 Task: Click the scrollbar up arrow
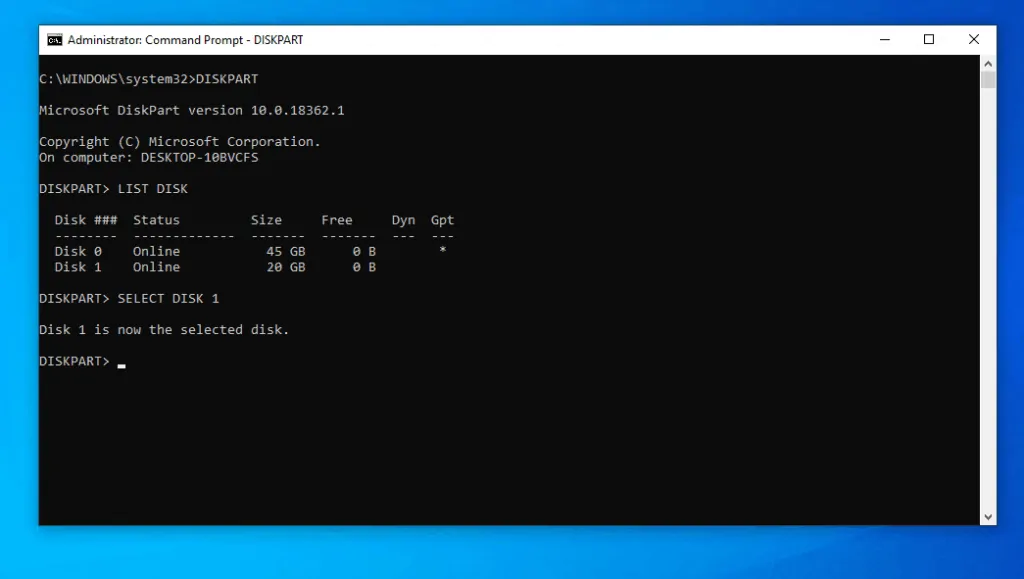[x=988, y=62]
